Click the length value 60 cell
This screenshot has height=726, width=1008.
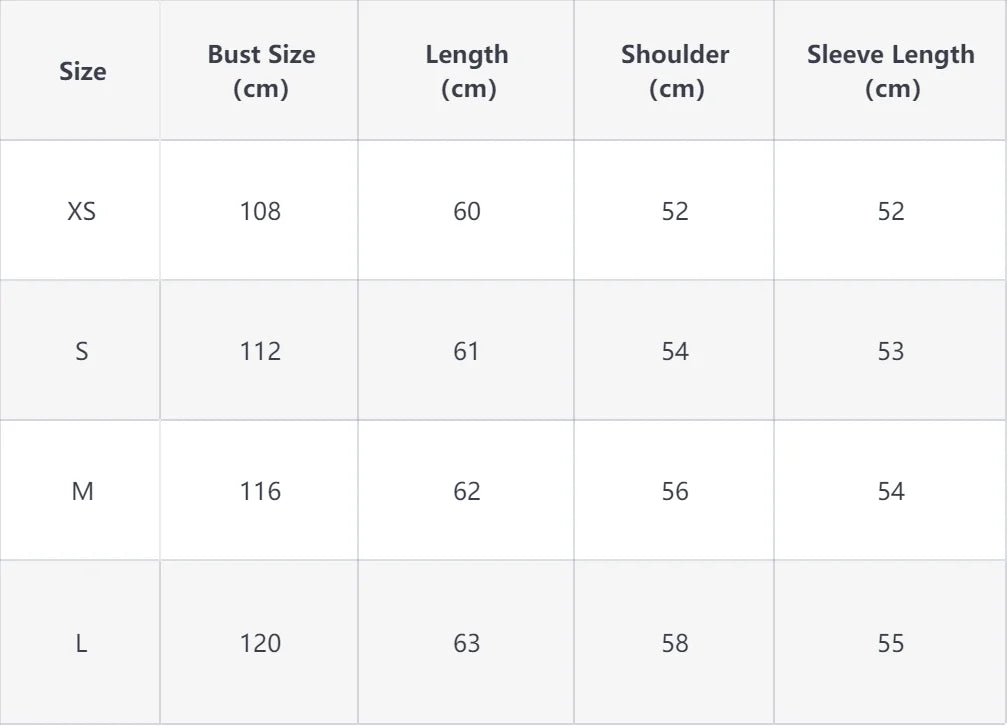(467, 211)
